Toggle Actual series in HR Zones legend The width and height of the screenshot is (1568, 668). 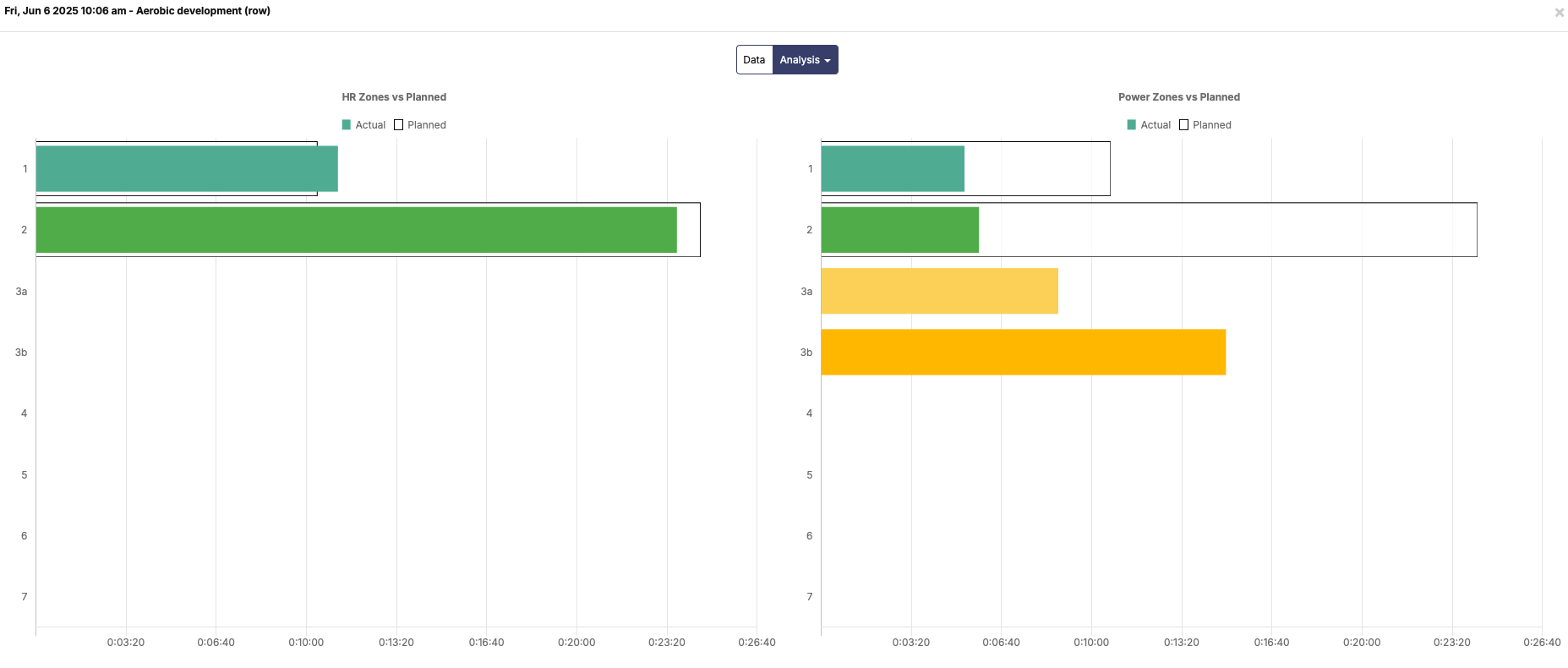[363, 125]
